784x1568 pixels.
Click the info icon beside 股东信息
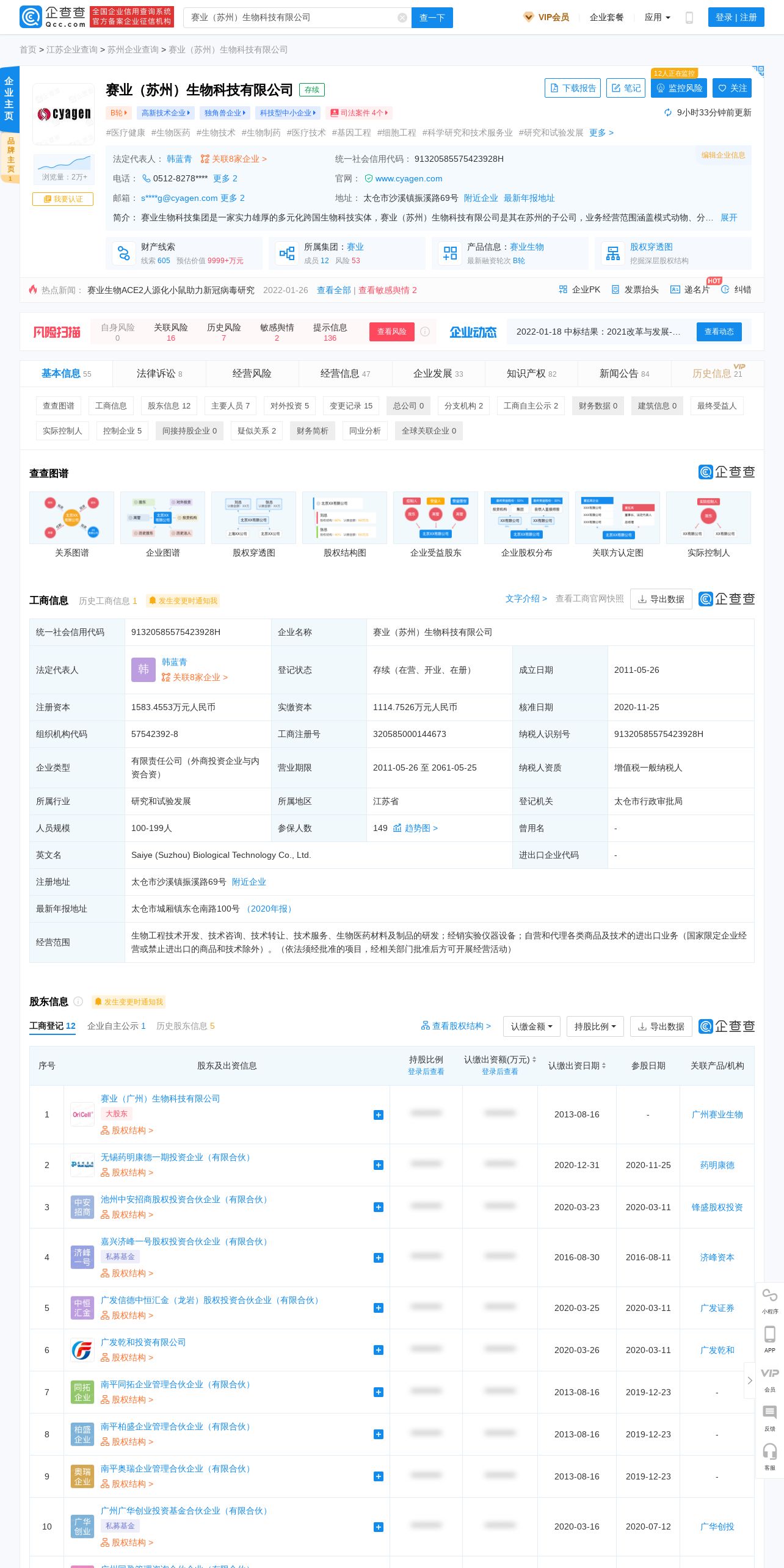pos(78,1001)
